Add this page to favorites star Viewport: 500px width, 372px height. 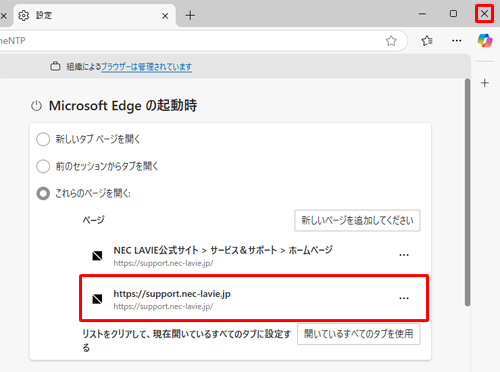point(391,41)
